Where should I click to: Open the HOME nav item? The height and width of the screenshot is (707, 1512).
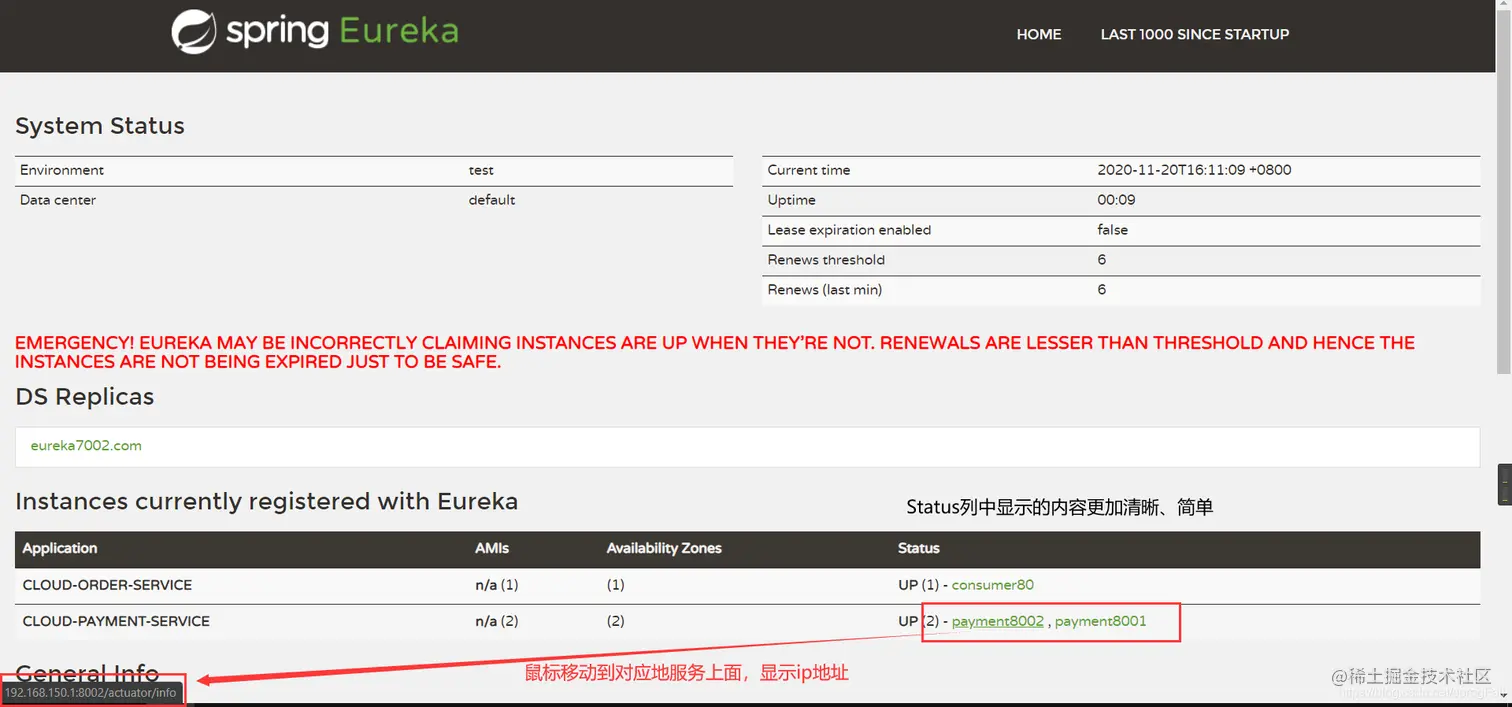click(x=1039, y=34)
